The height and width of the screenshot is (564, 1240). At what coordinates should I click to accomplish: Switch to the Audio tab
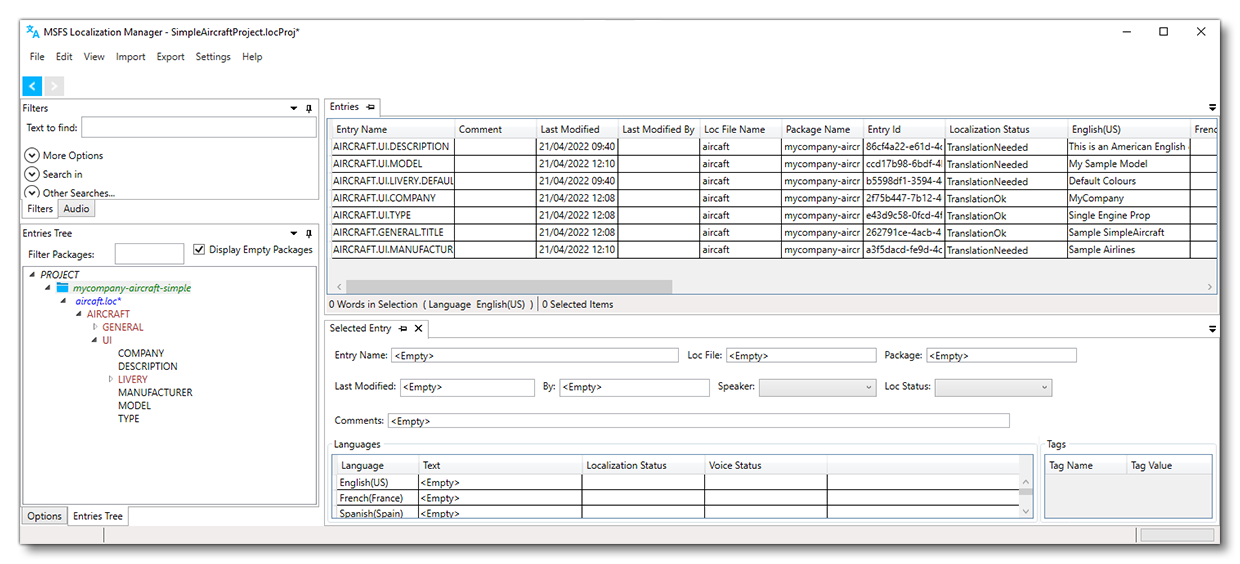(76, 209)
